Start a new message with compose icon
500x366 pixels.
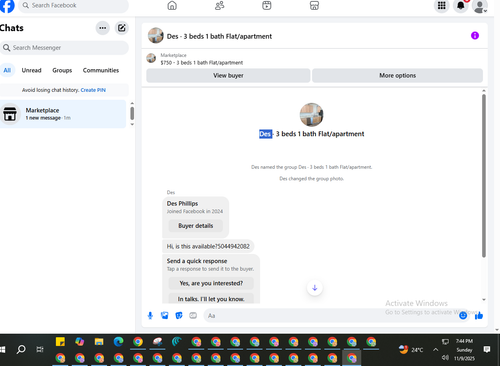(122, 28)
